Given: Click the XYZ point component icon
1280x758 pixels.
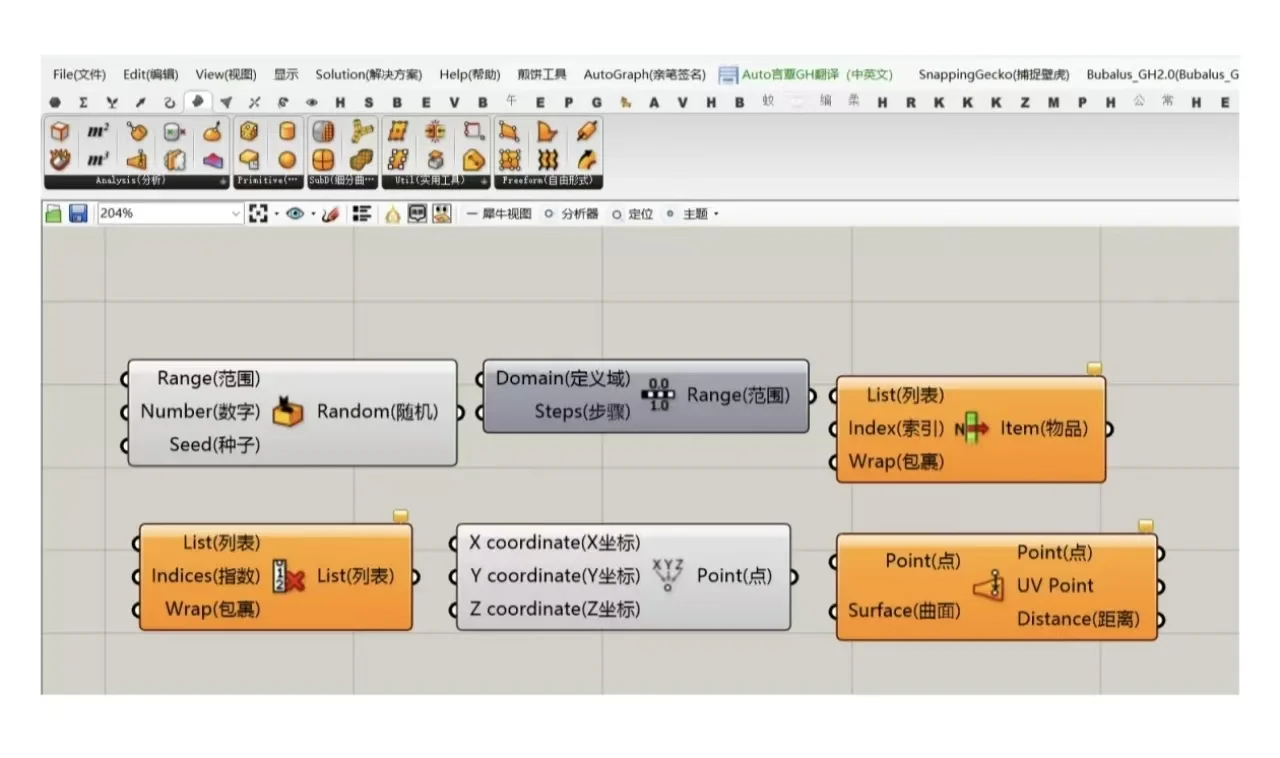Looking at the screenshot, I should (x=667, y=575).
